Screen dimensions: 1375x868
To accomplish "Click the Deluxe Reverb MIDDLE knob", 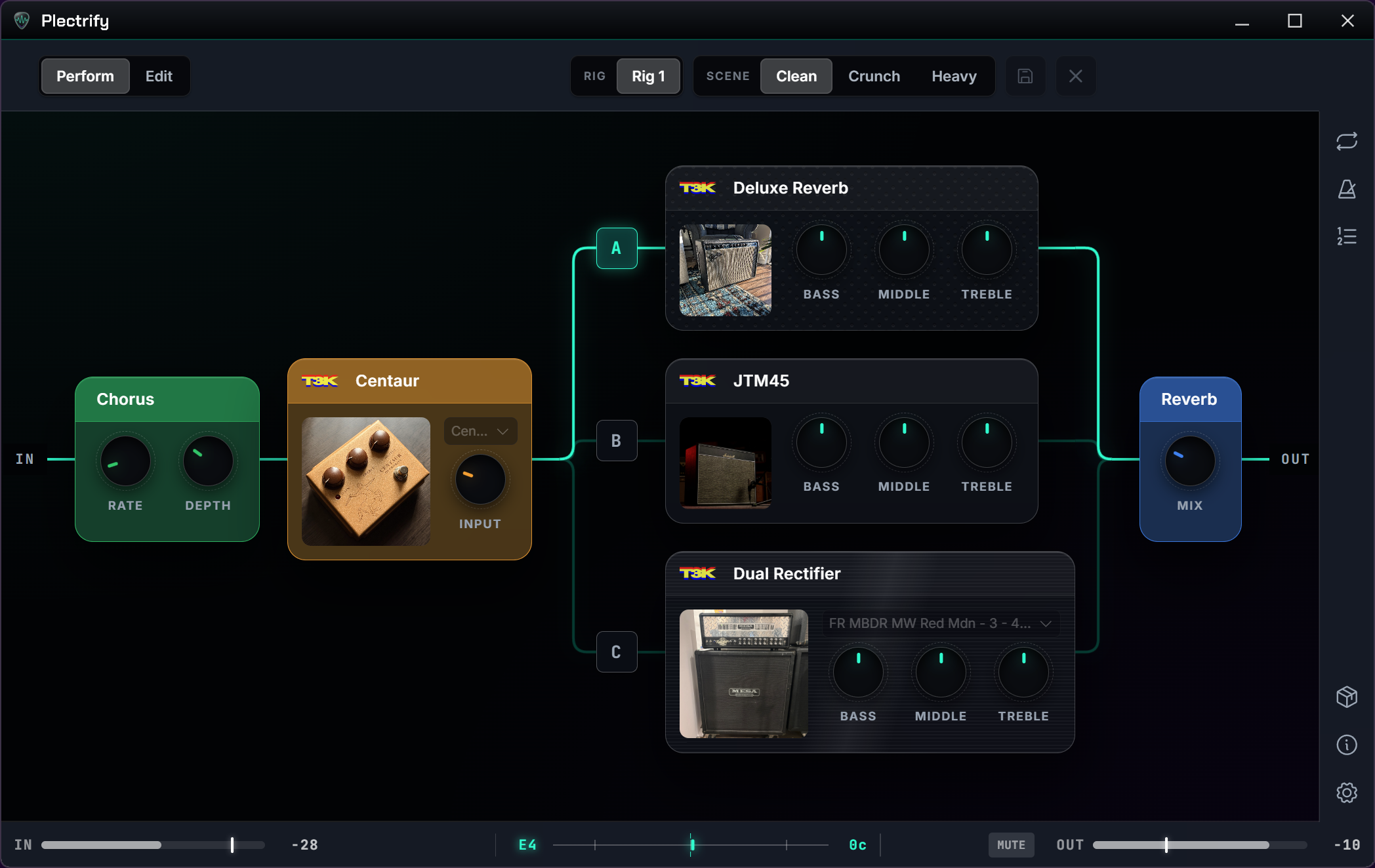I will (904, 250).
